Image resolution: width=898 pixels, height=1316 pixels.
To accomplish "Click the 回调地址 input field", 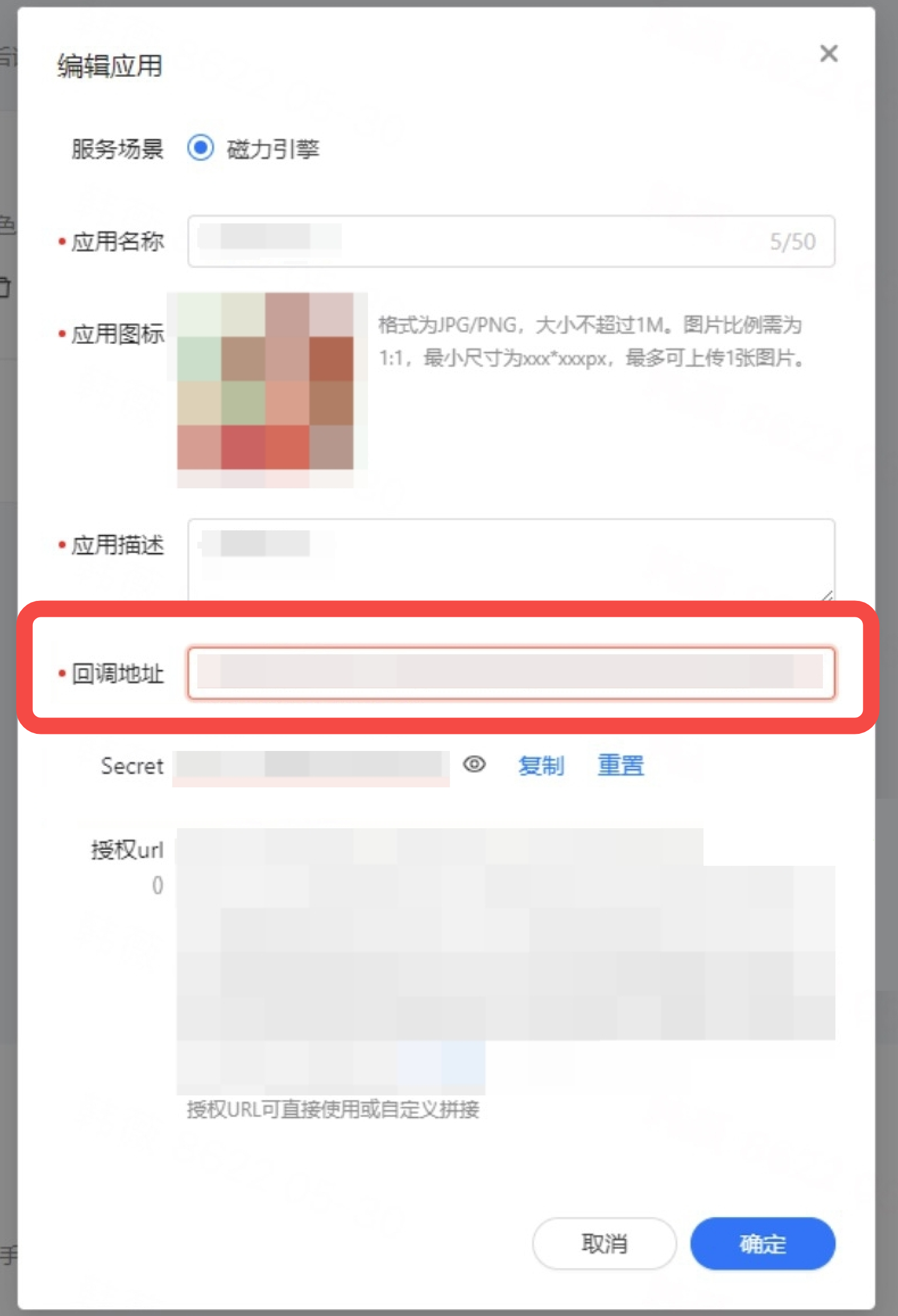I will pos(511,673).
